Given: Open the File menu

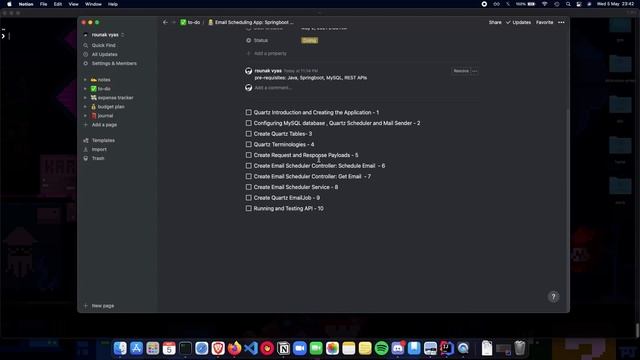Looking at the screenshot, I should [x=43, y=4].
